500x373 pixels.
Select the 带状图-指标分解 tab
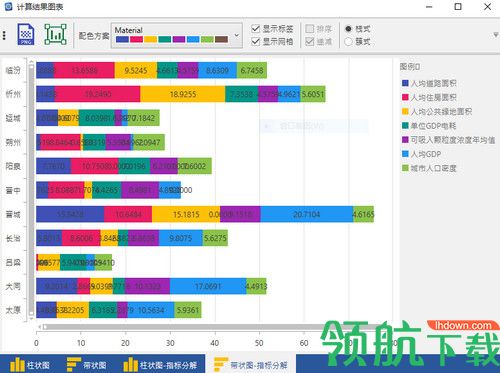click(251, 365)
